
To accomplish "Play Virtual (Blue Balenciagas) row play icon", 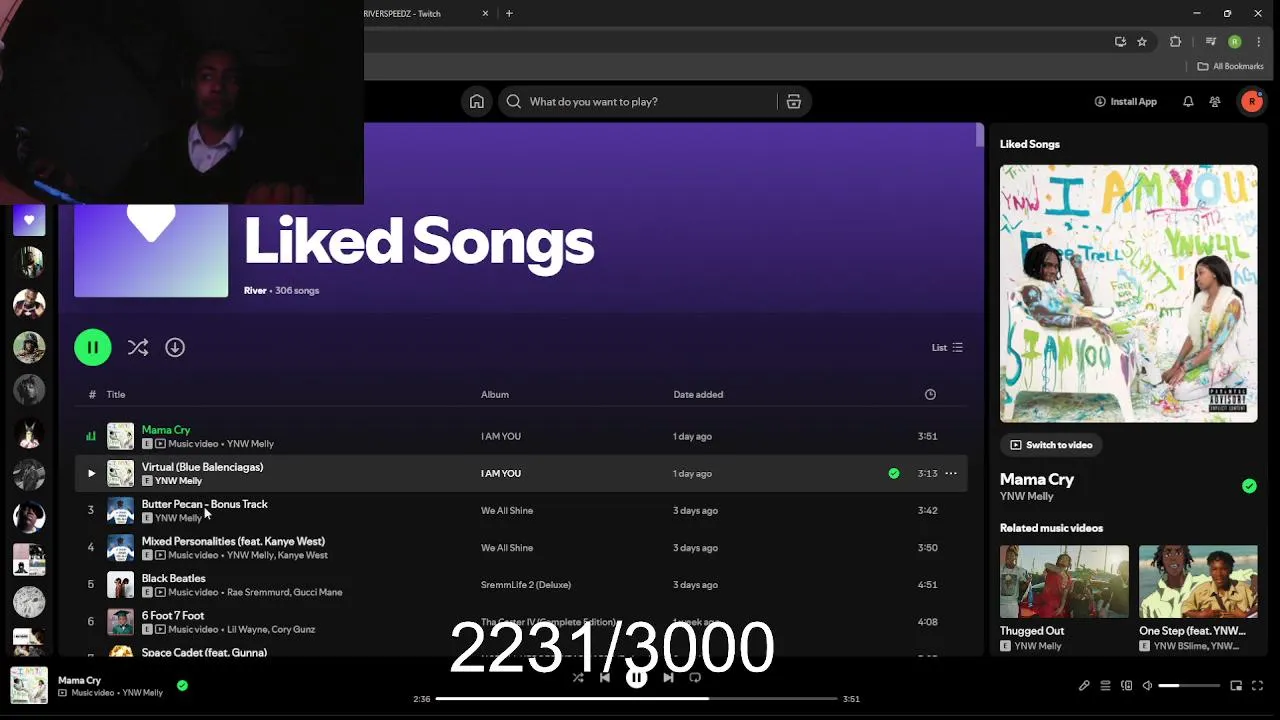I will 91,473.
